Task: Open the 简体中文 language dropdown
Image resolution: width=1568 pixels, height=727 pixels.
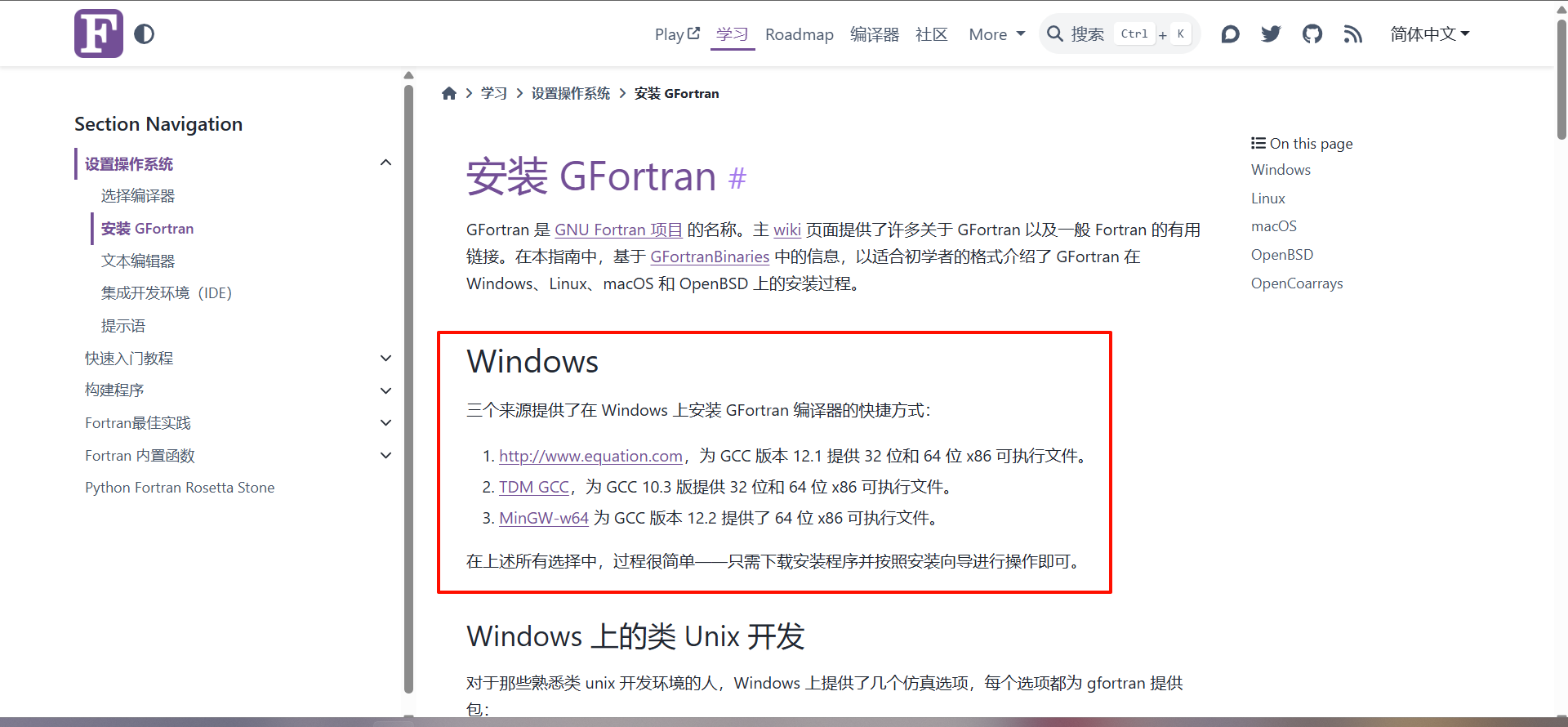Action: (1429, 34)
